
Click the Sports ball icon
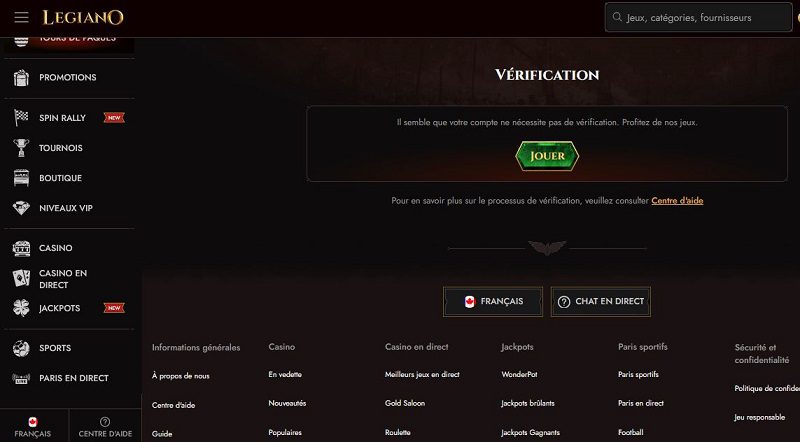click(x=21, y=348)
